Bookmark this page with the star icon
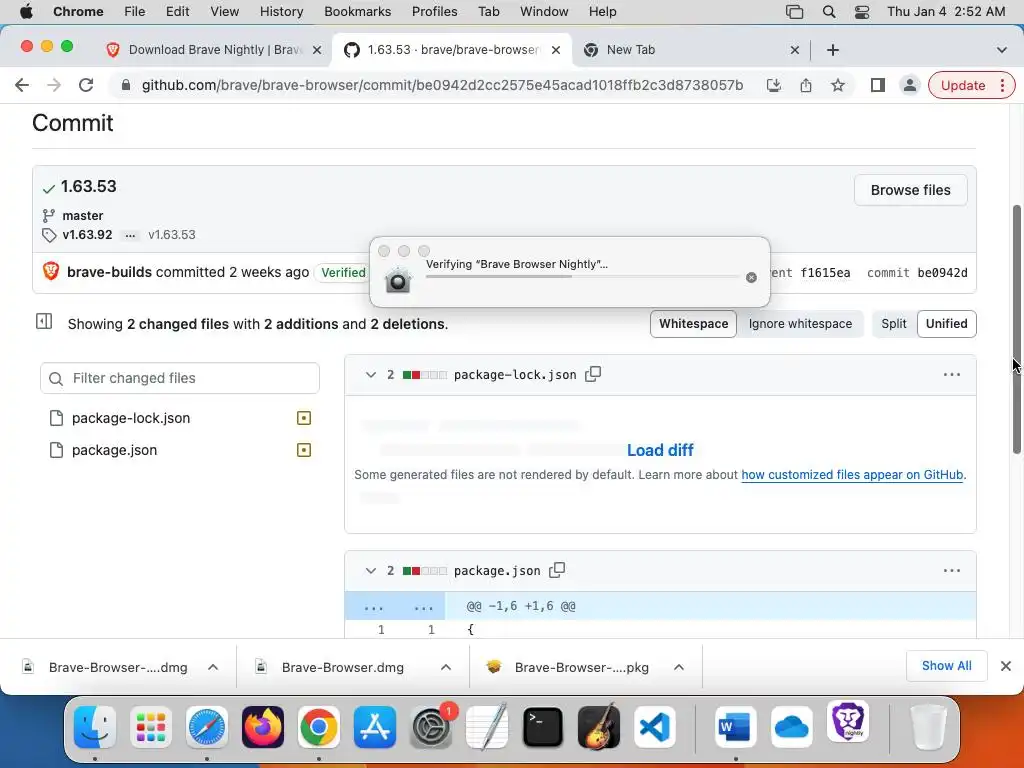This screenshot has width=1024, height=768. 838,85
